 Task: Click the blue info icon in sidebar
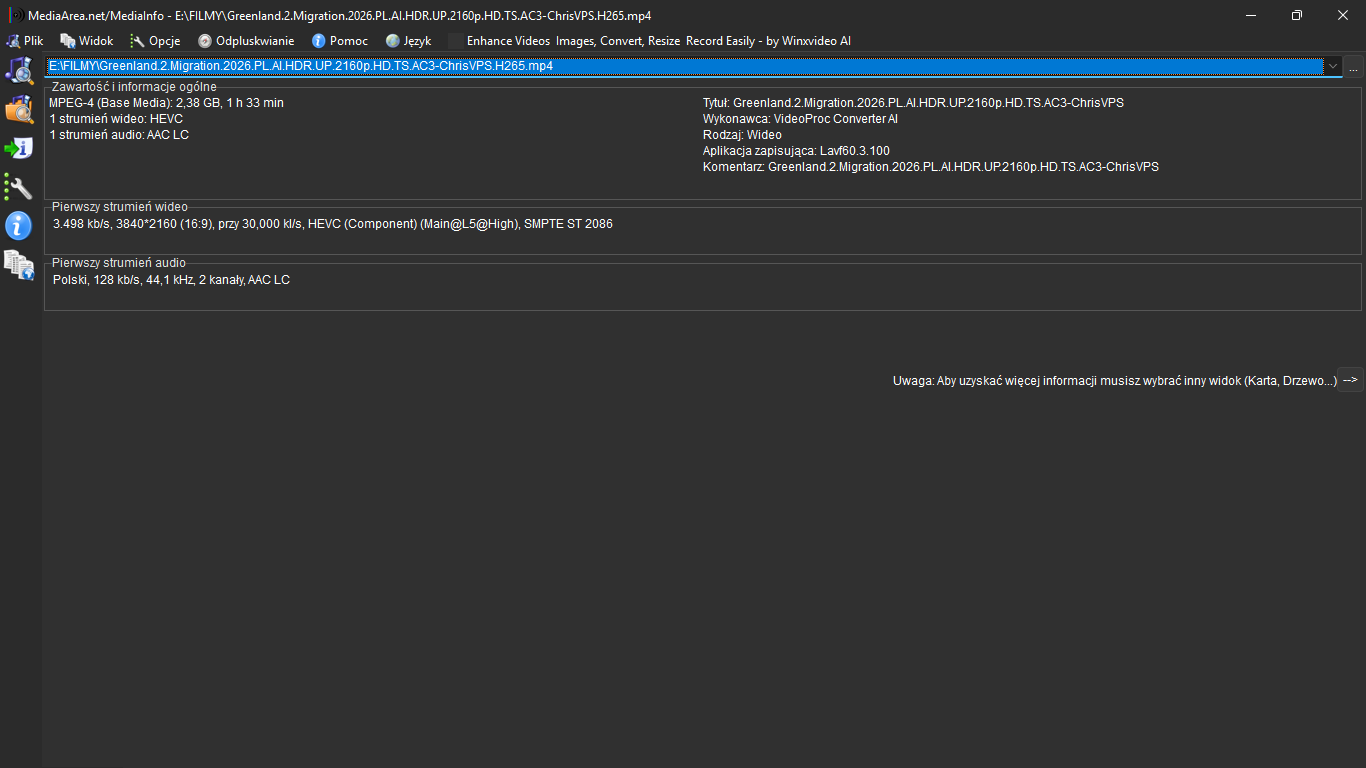[20, 225]
